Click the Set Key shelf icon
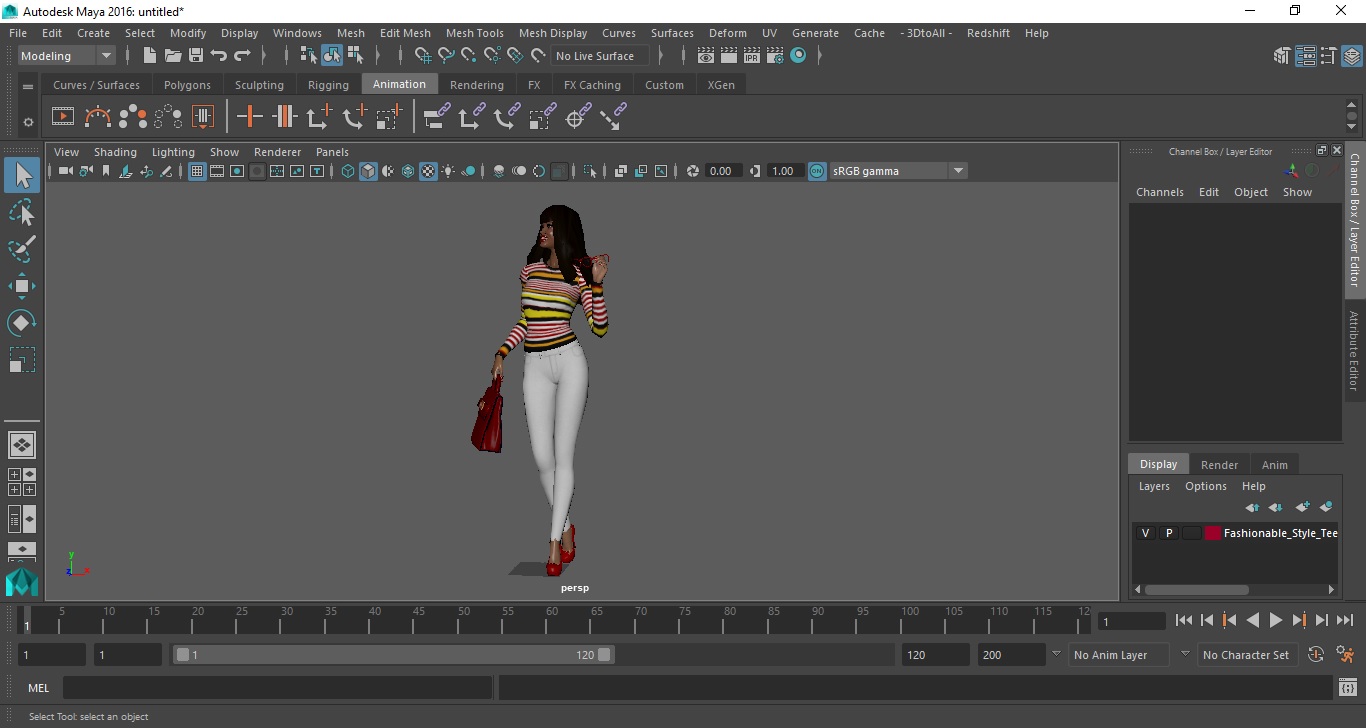 coord(249,117)
